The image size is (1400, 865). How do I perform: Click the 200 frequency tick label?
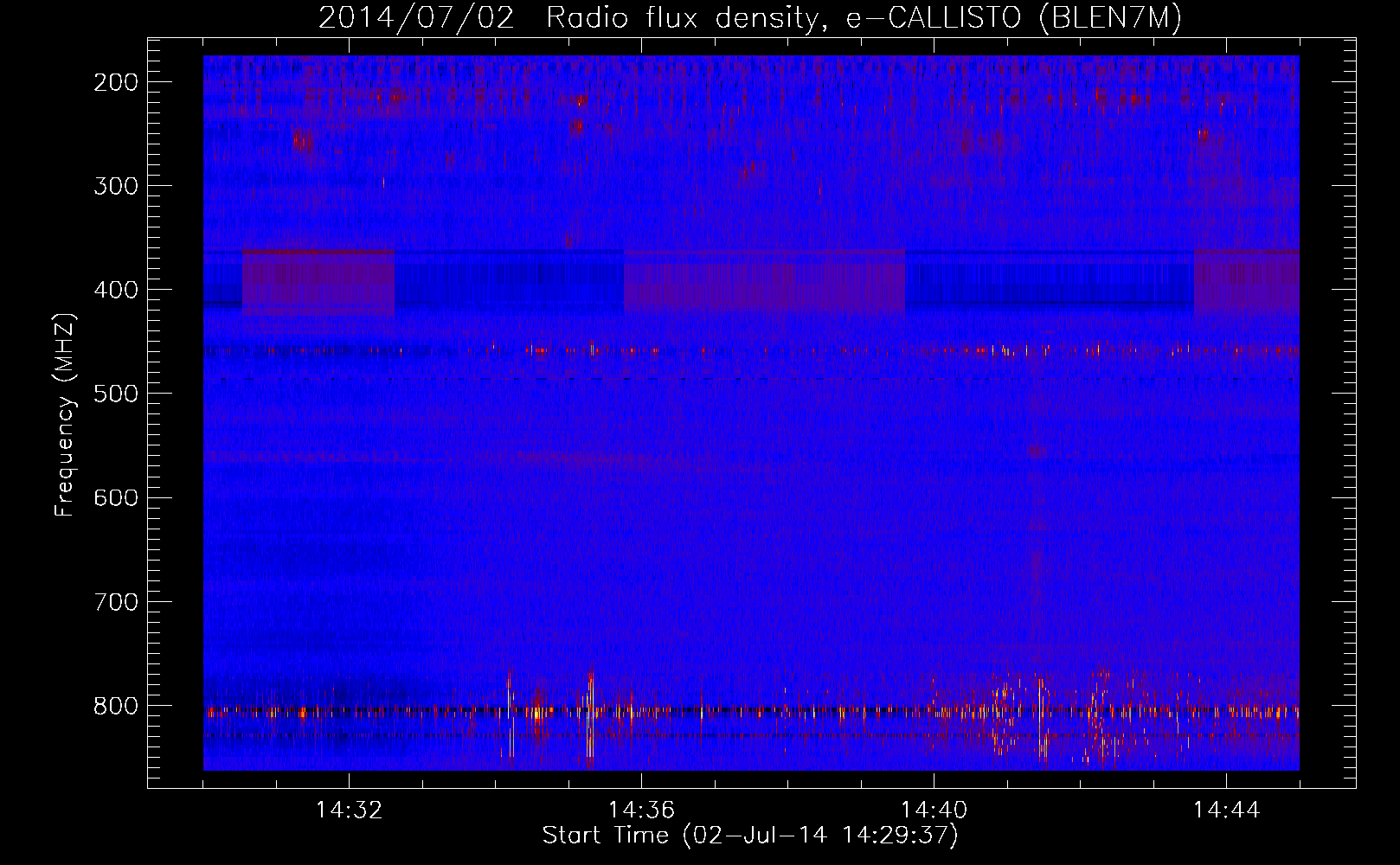pos(116,82)
